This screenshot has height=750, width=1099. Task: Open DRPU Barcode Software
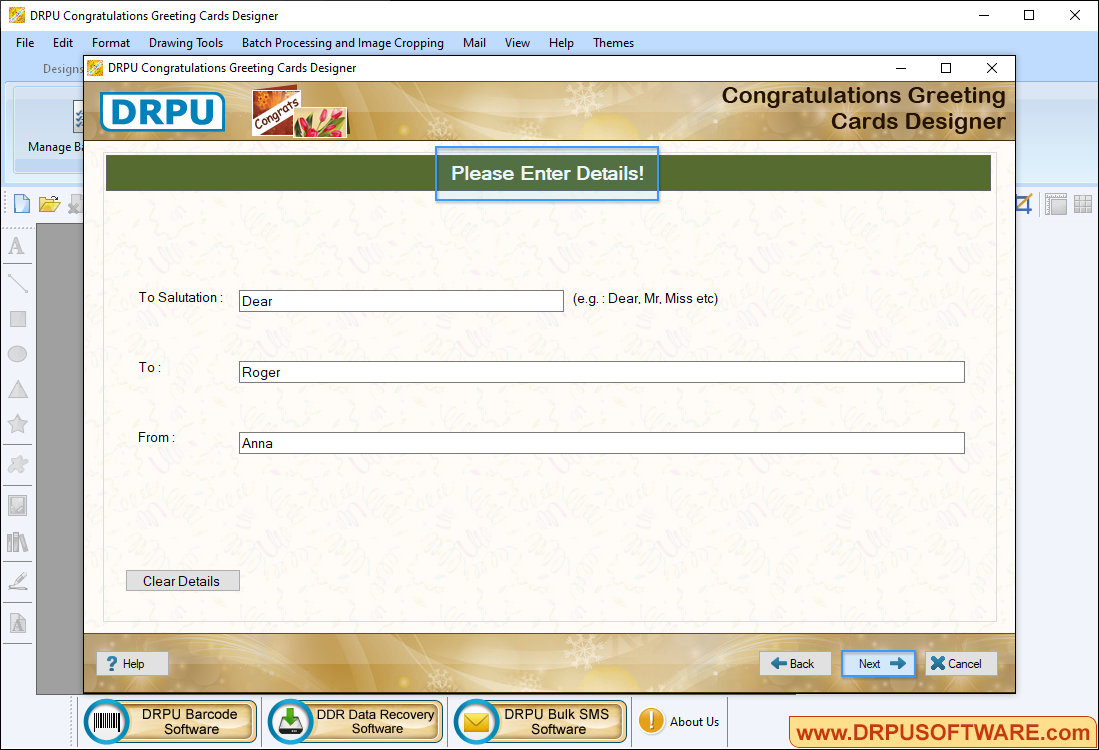click(169, 721)
